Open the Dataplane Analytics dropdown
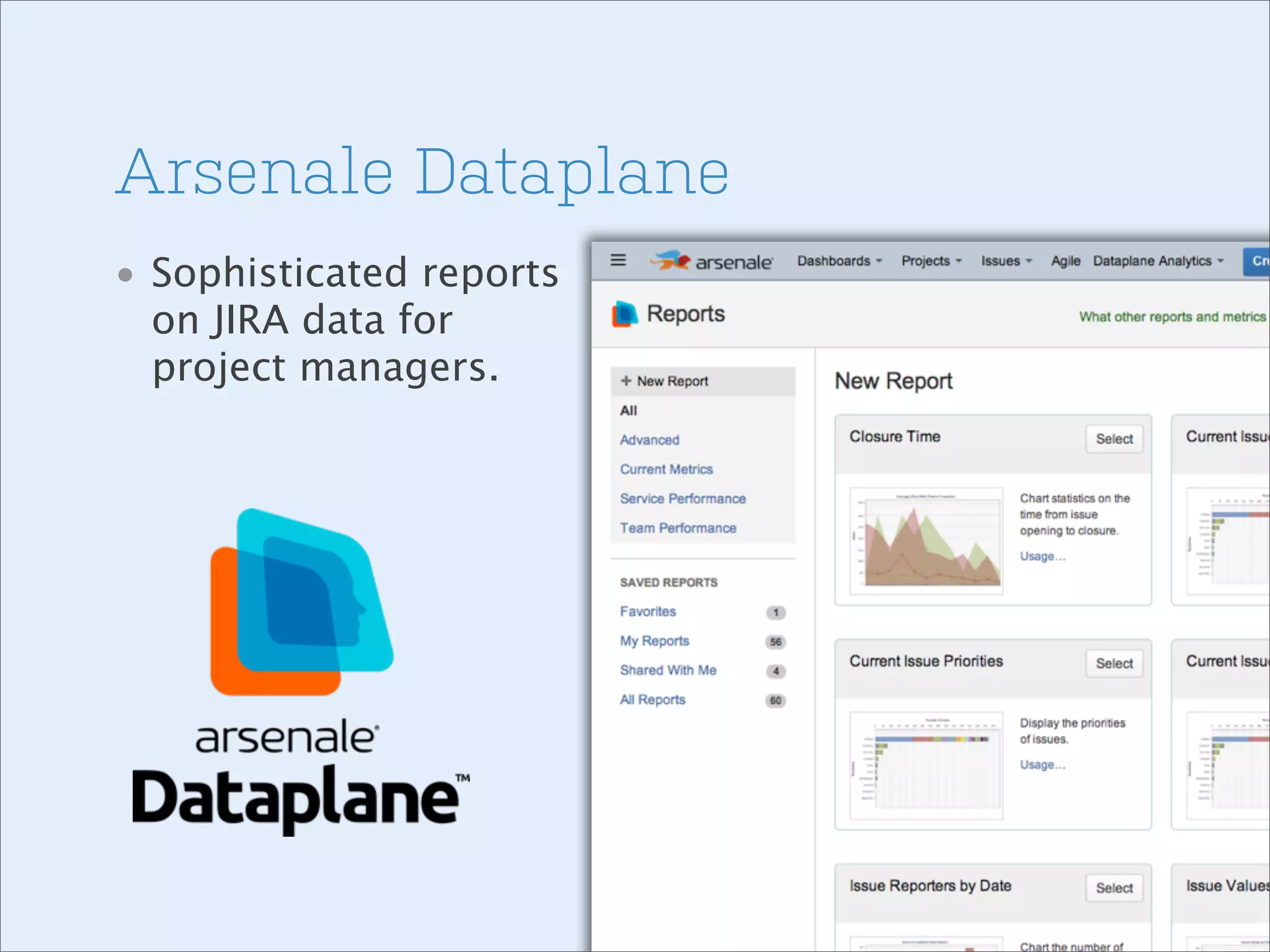Viewport: 1270px width, 952px height. point(1158,261)
